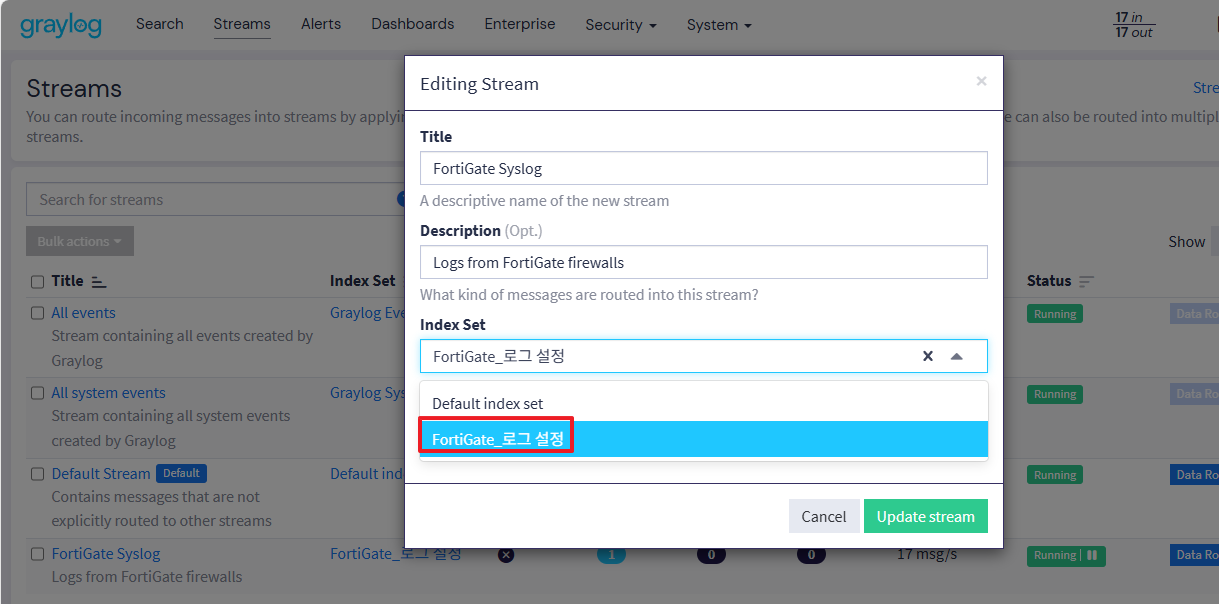Open the Default Stream link
The height and width of the screenshot is (604, 1219).
click(x=101, y=474)
